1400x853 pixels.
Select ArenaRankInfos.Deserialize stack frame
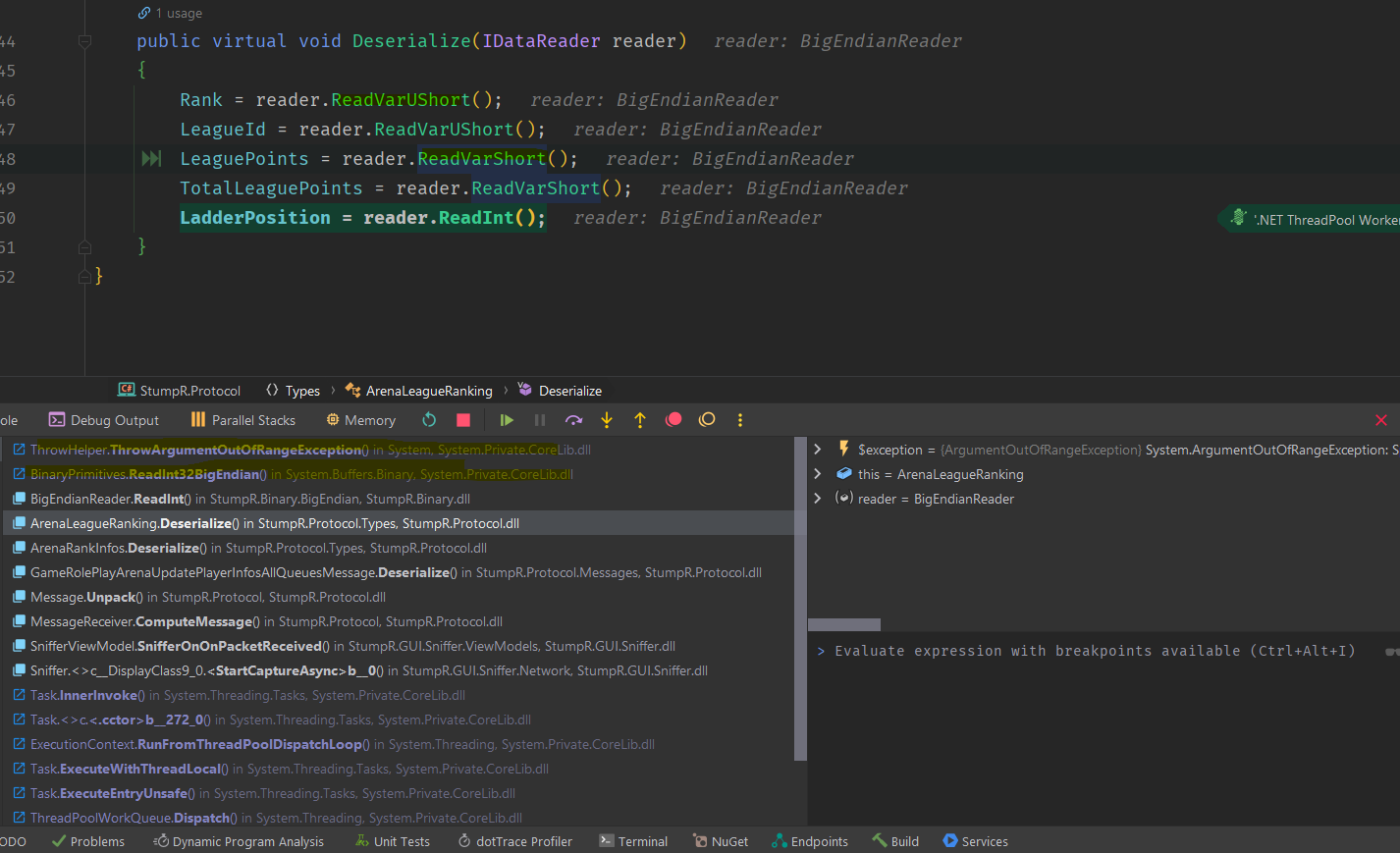point(399,548)
